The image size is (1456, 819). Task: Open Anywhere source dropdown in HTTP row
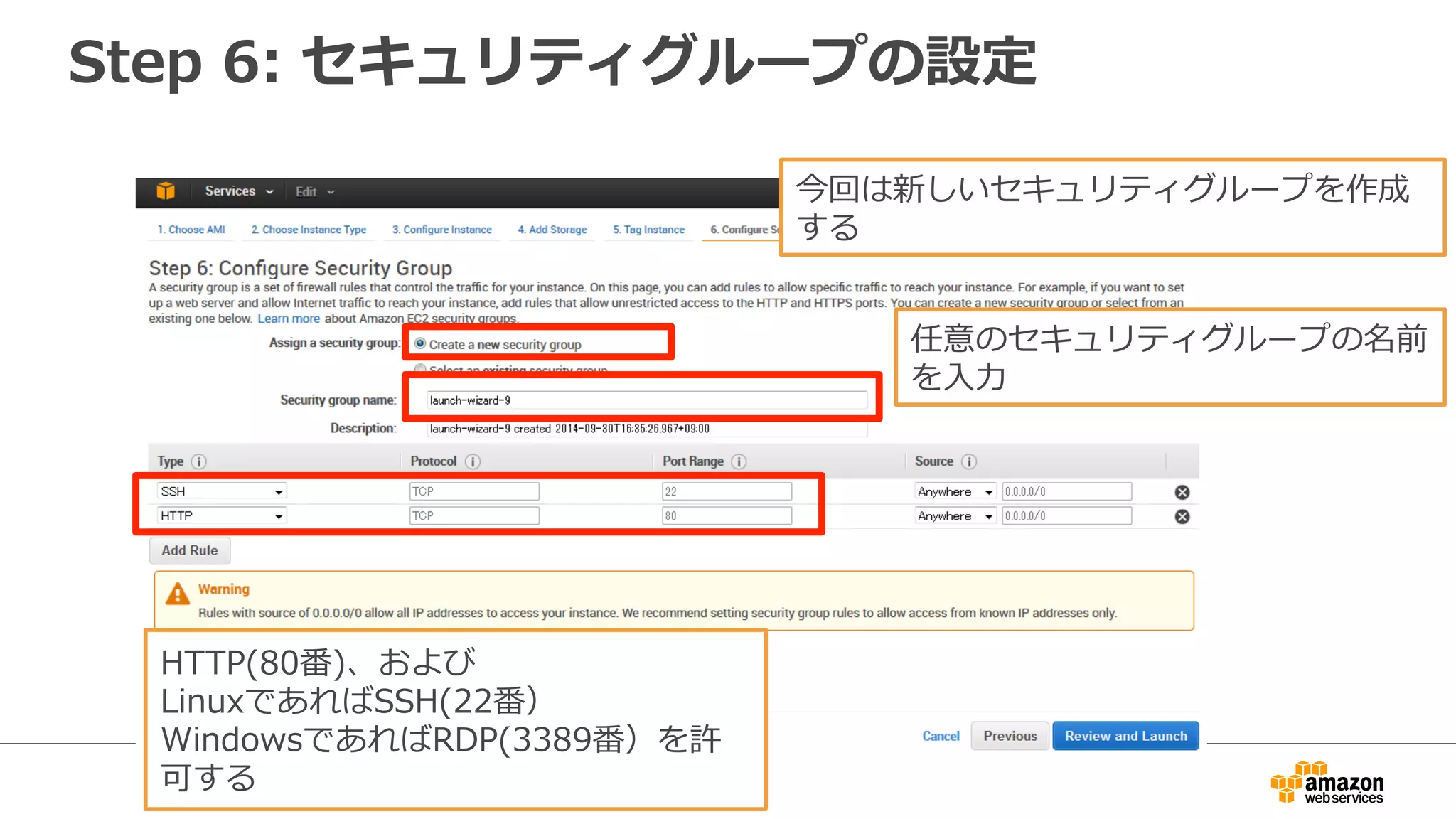click(955, 515)
